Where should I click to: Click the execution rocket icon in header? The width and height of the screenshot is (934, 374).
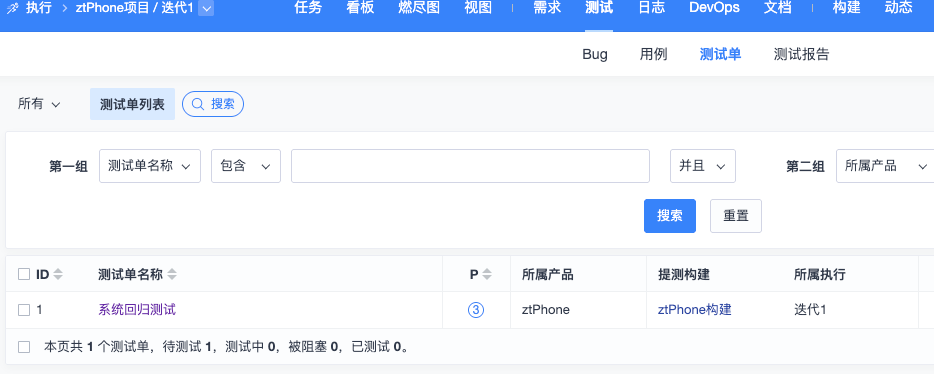[x=10, y=8]
